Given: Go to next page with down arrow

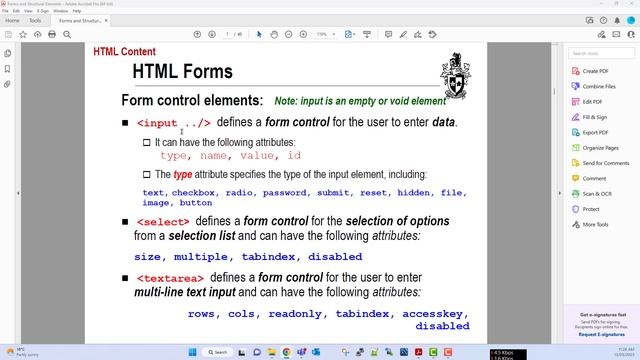Looking at the screenshot, I should pyautogui.click(x=212, y=35).
